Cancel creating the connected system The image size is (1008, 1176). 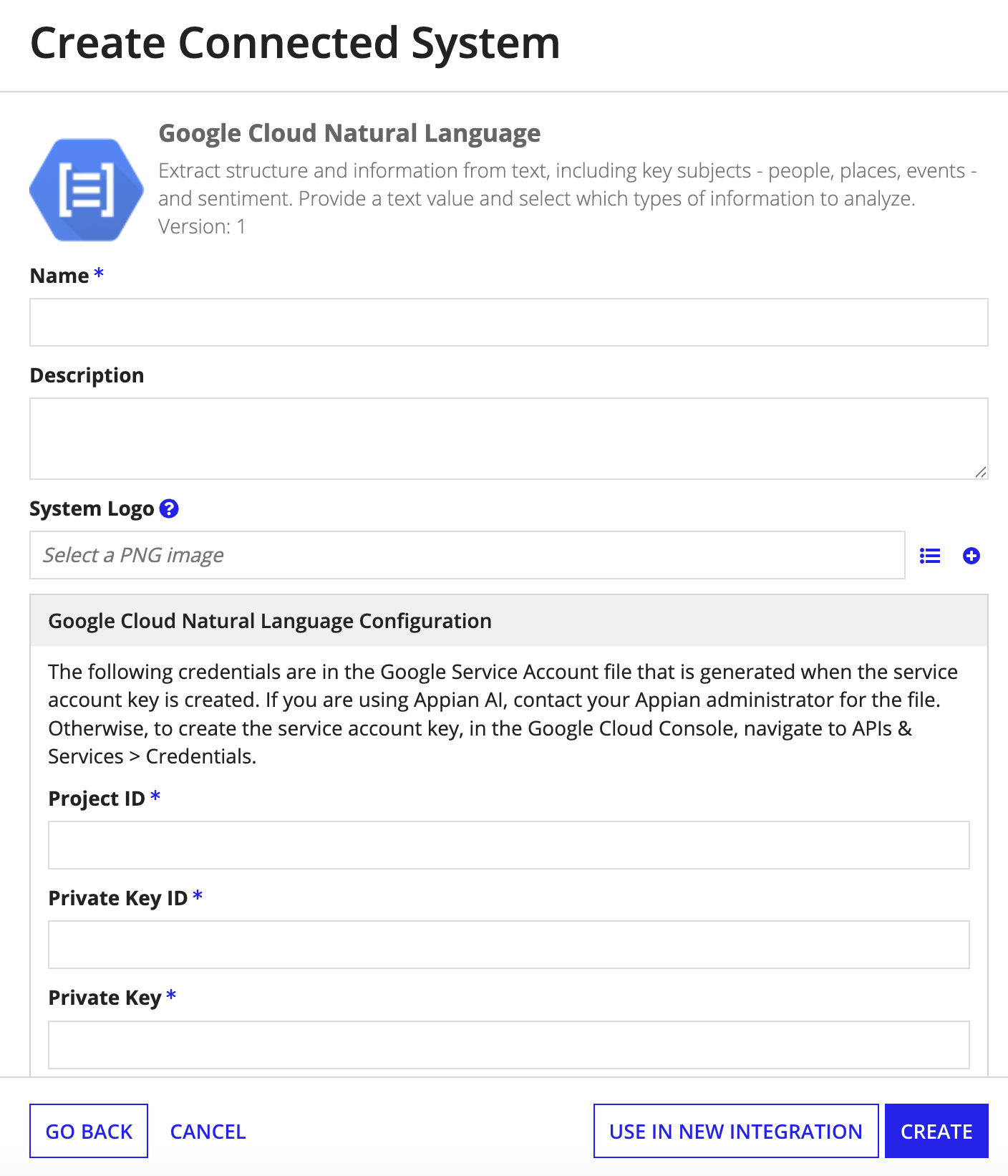click(x=208, y=1132)
